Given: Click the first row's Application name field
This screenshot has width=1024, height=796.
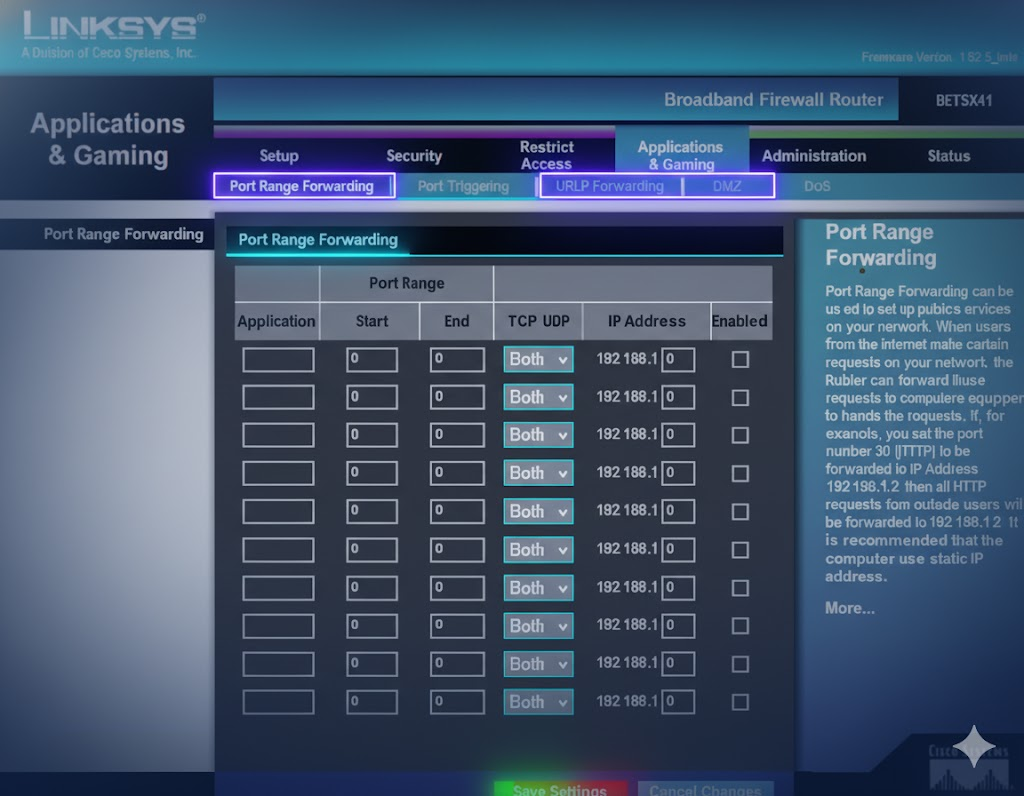Looking at the screenshot, I should click(x=278, y=360).
